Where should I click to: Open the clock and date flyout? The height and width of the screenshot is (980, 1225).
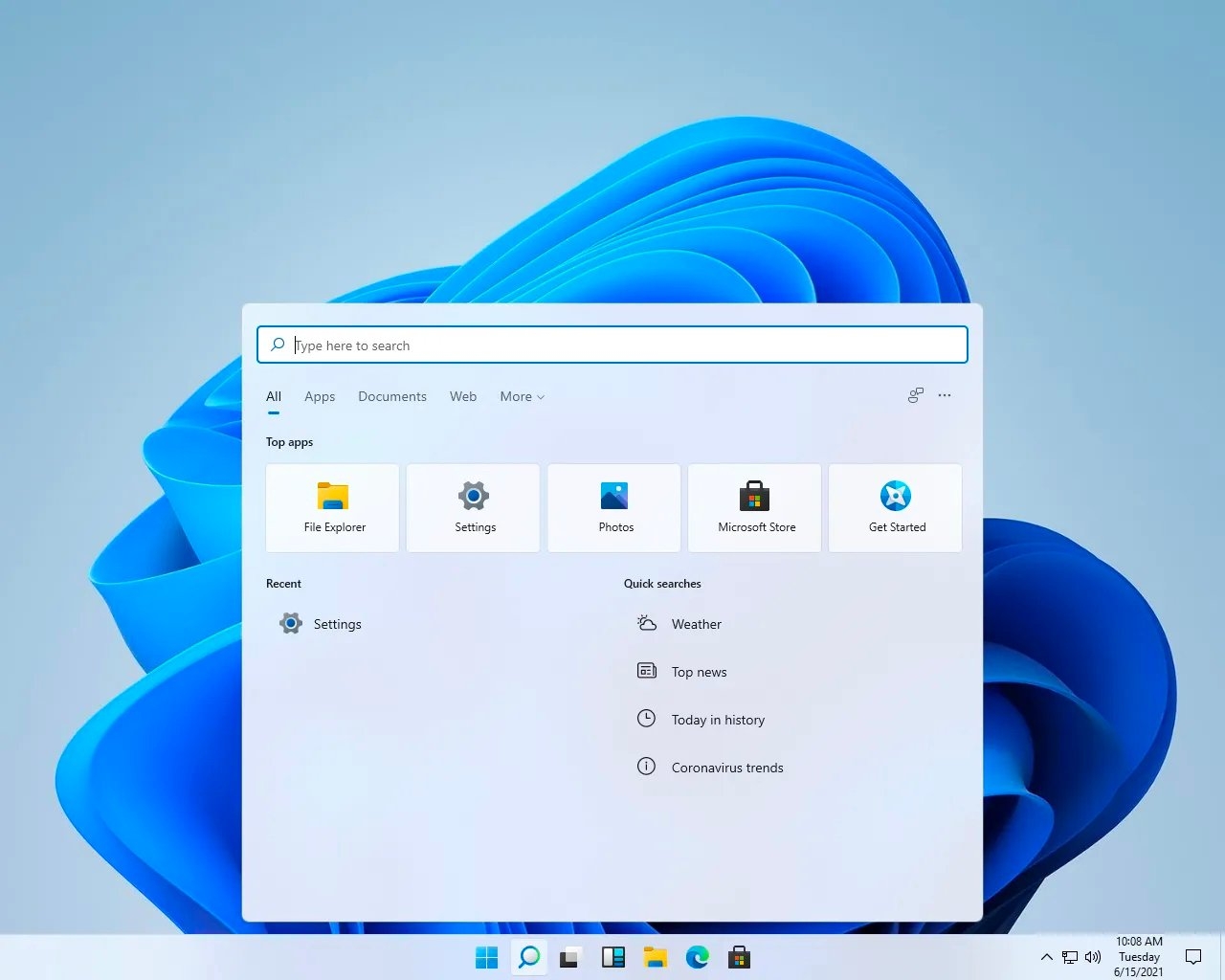[1139, 957]
